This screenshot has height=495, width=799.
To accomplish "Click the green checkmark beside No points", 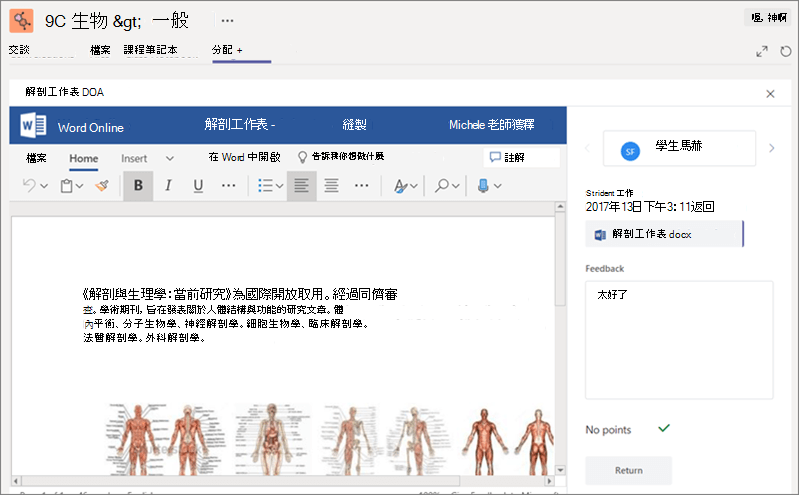I will click(x=663, y=428).
